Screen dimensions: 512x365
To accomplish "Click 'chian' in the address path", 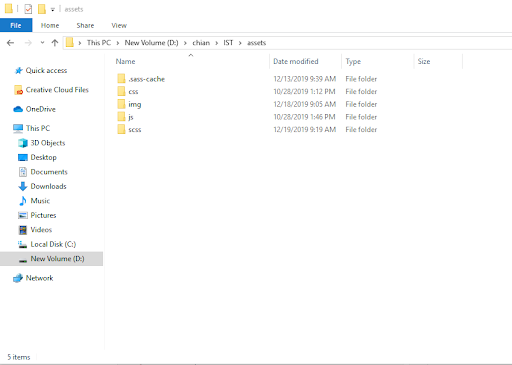I will [x=201, y=43].
